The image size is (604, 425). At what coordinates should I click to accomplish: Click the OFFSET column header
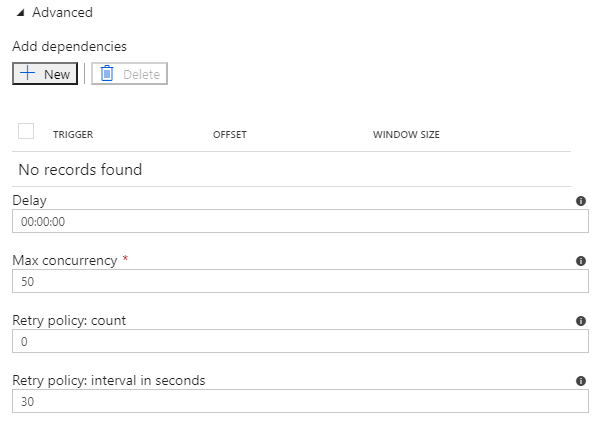tap(229, 135)
